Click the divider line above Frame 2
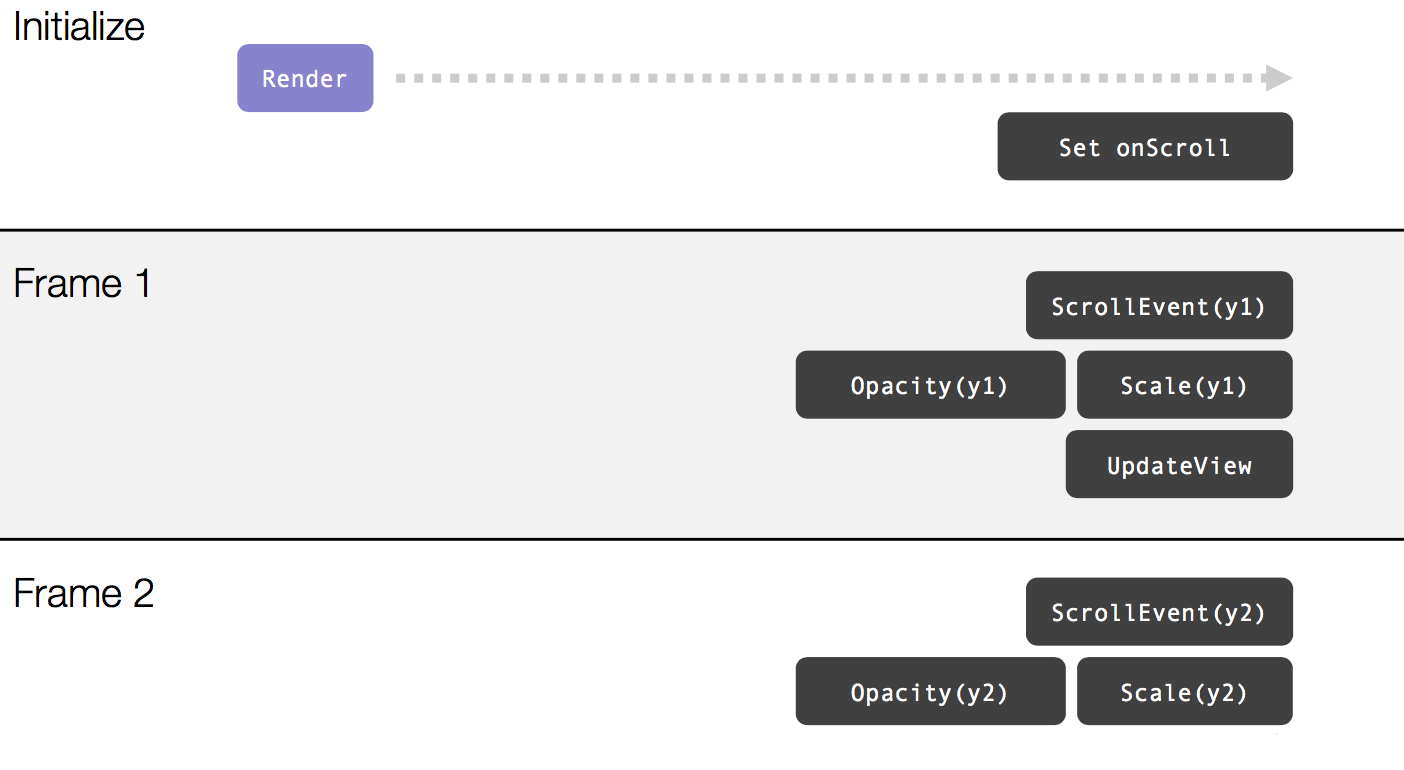 [x=700, y=539]
